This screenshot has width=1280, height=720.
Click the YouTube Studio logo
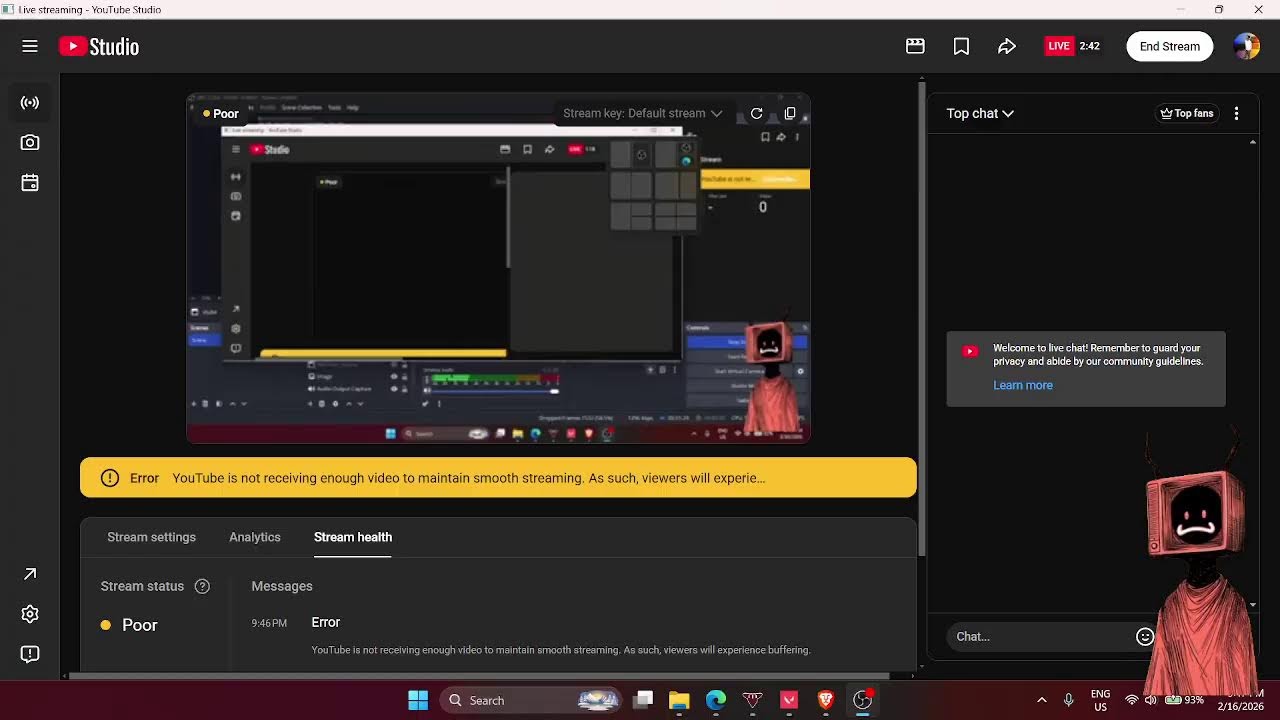point(99,46)
